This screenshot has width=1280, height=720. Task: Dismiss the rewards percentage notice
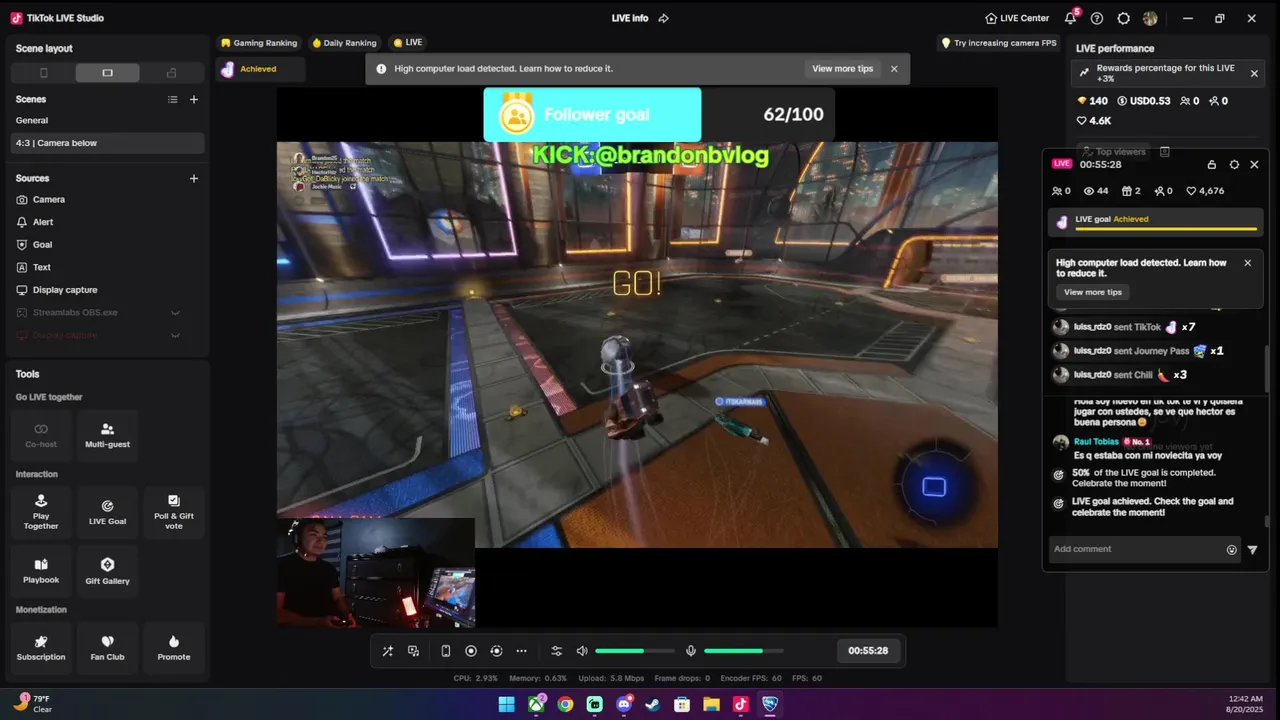[1254, 73]
